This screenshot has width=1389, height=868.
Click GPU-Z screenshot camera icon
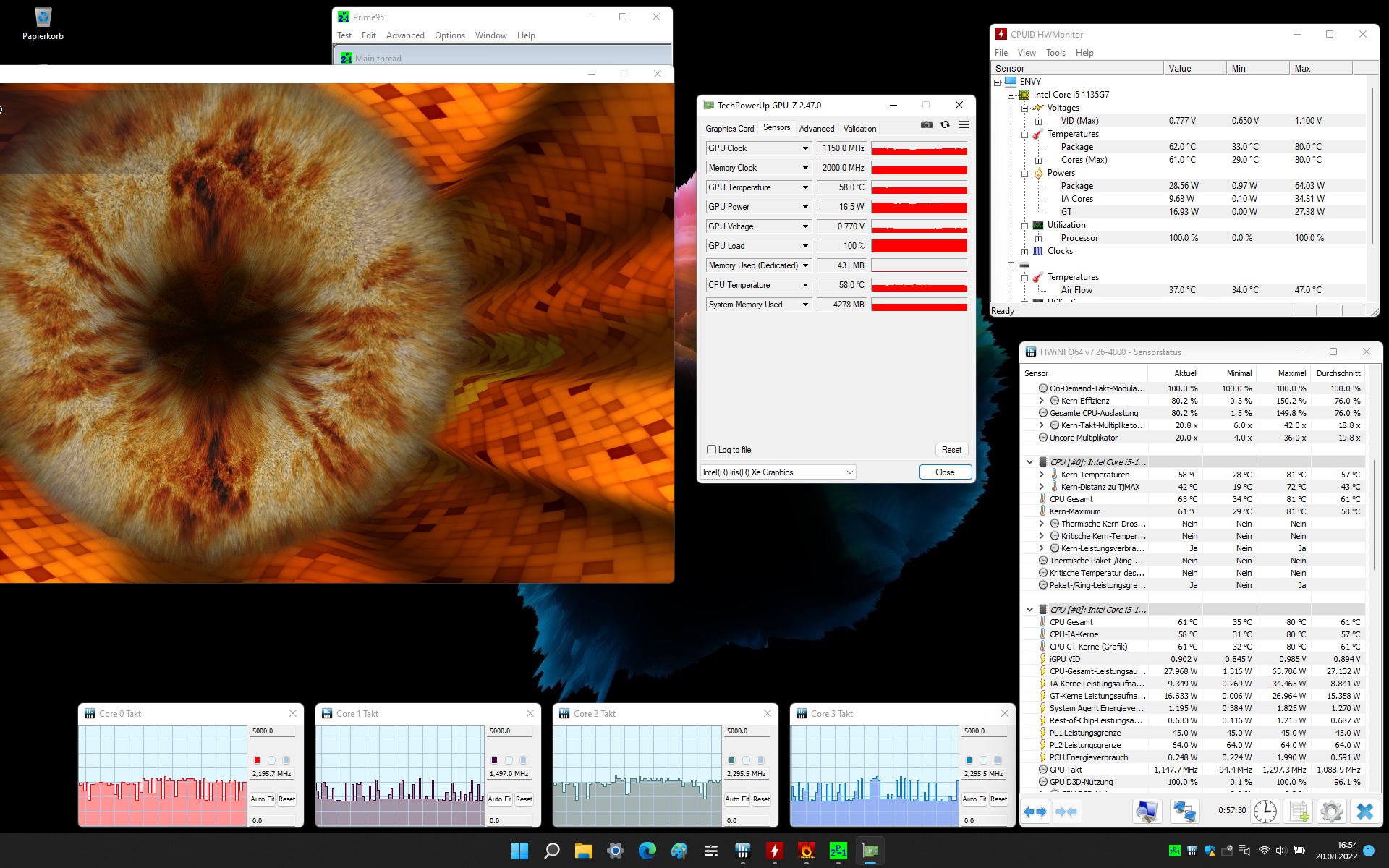[x=926, y=124]
